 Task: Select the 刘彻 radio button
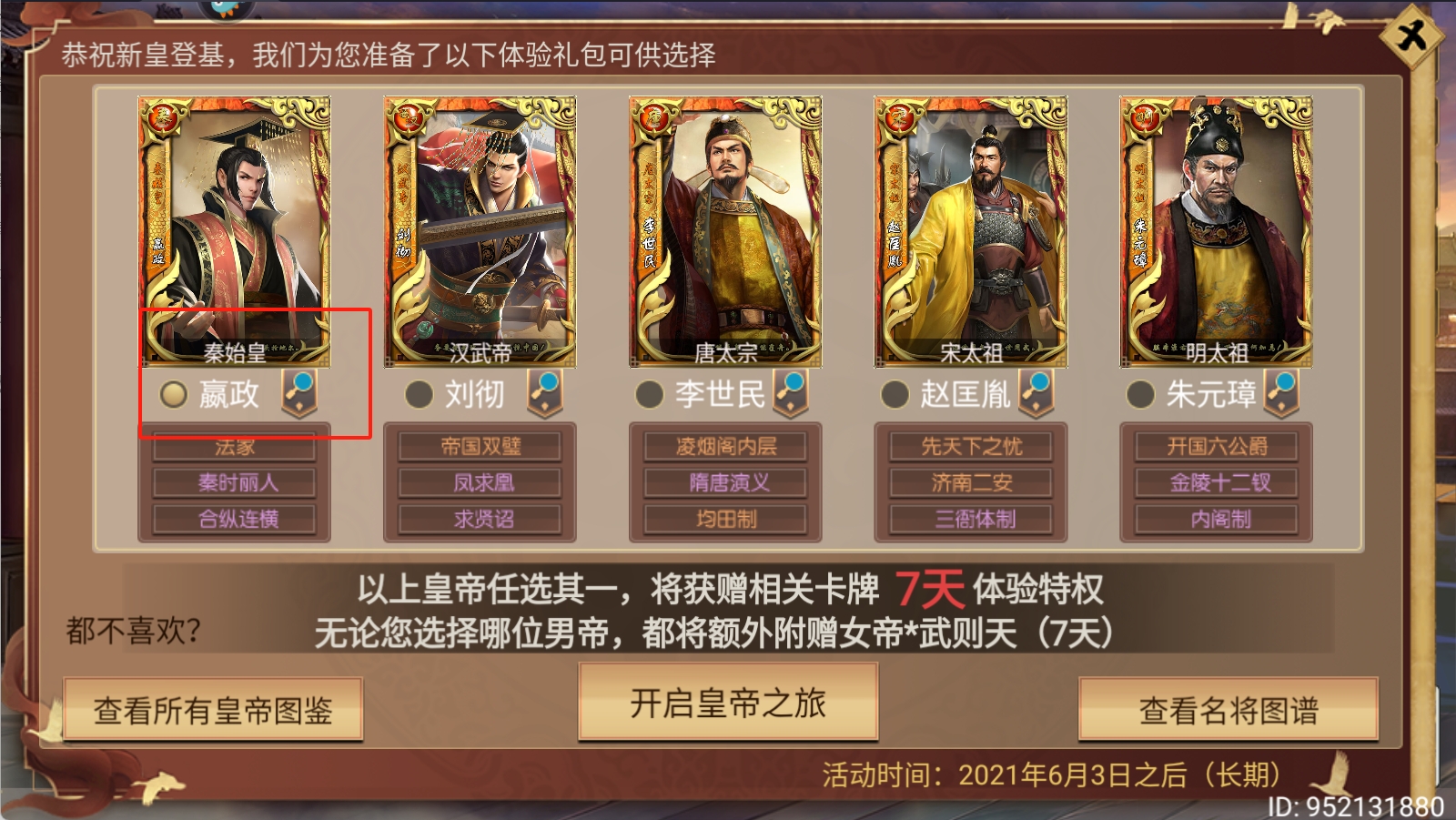click(x=419, y=394)
